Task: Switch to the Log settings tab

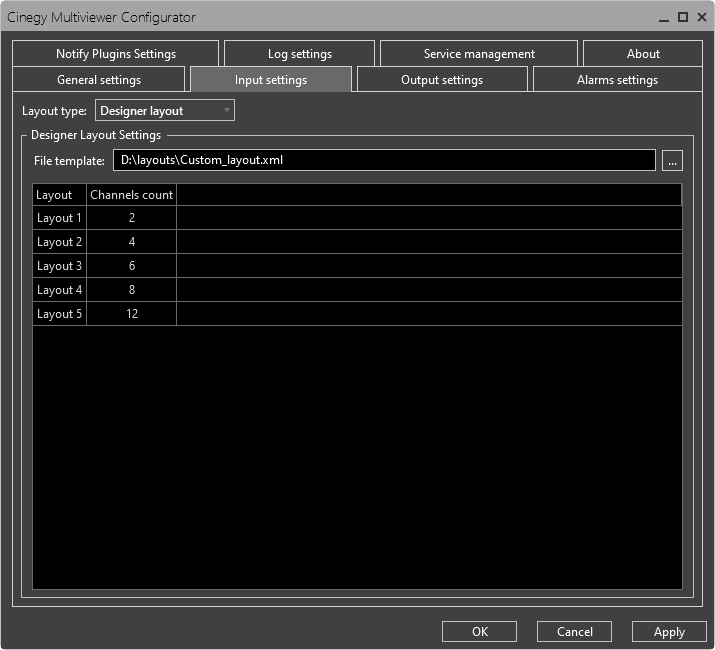Action: point(300,54)
